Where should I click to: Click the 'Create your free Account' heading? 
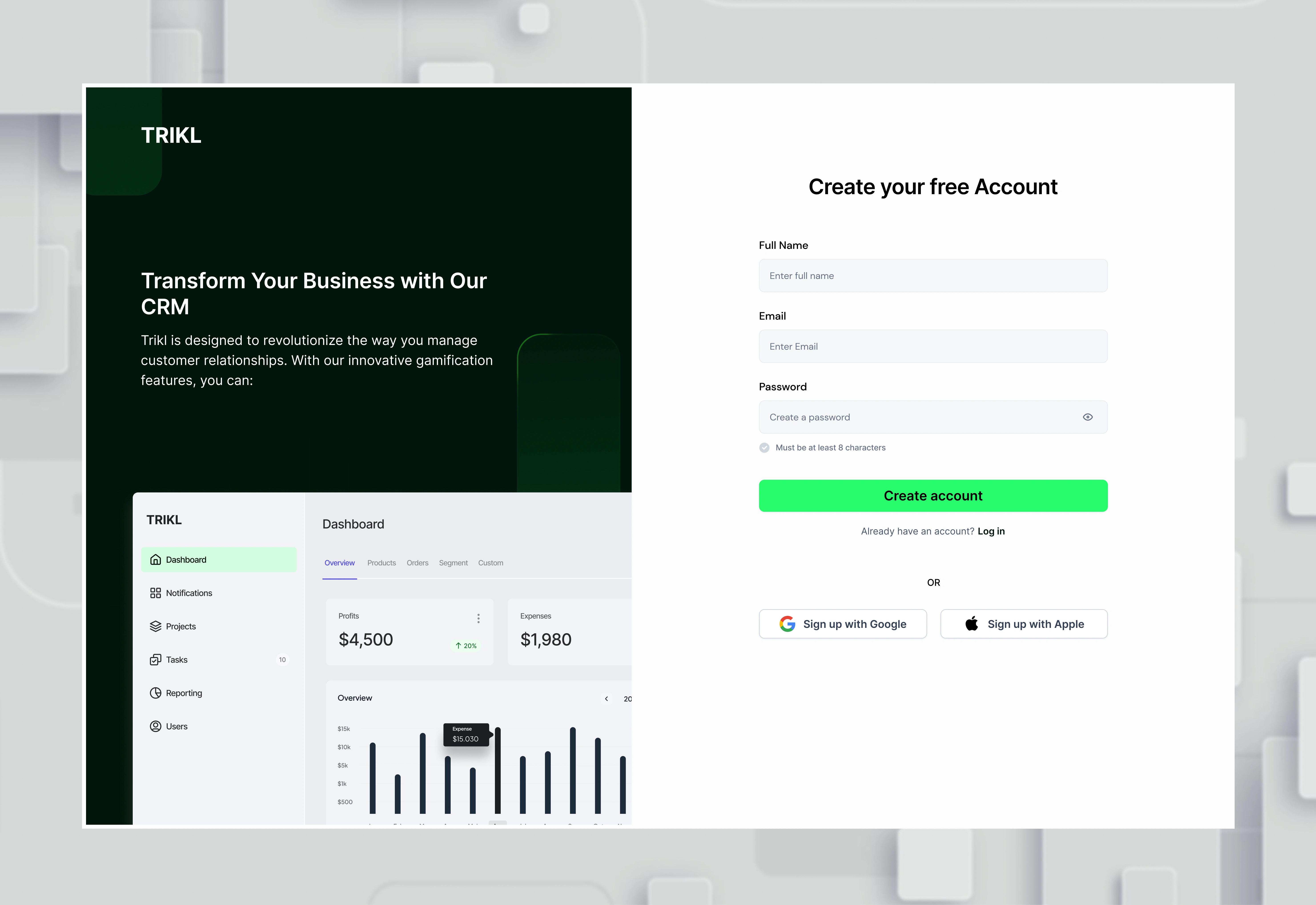click(x=933, y=187)
